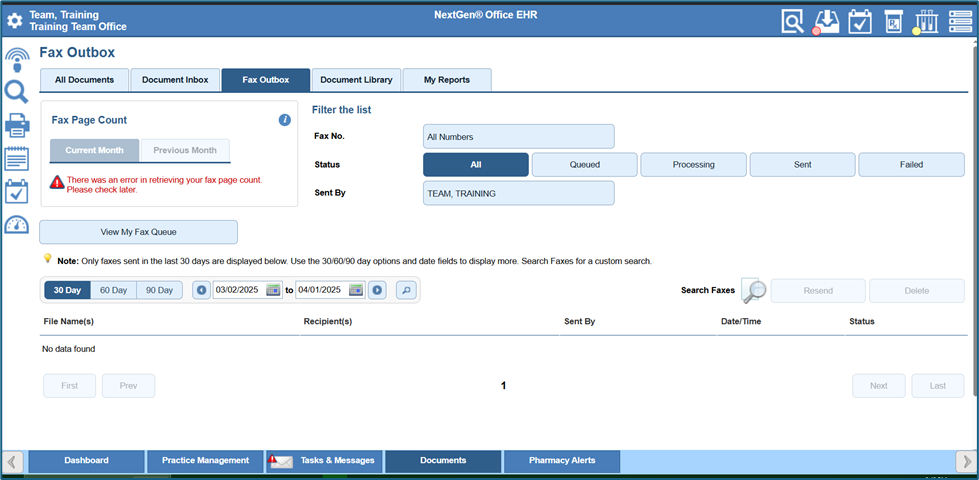The image size is (979, 480).
Task: Select the 90 Day range
Action: pyautogui.click(x=160, y=290)
